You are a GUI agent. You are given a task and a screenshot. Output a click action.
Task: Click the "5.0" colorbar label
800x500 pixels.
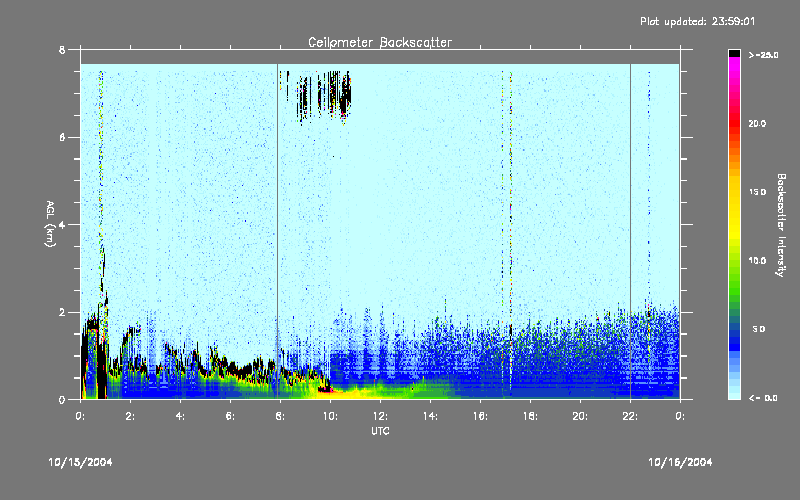coord(759,329)
